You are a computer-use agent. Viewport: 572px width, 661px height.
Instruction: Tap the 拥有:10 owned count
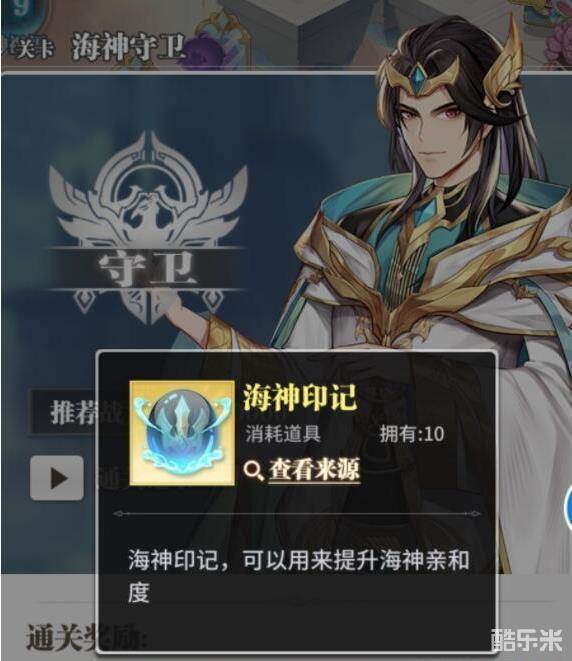click(412, 434)
